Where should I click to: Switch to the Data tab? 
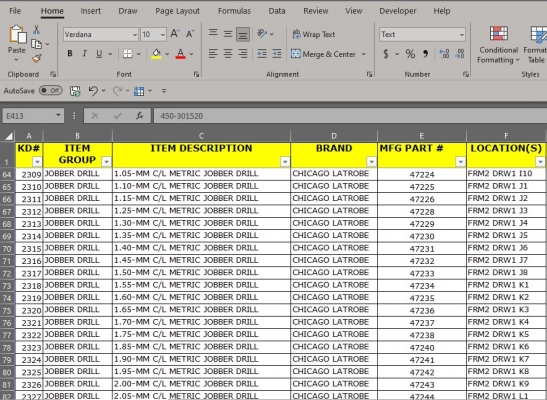point(277,11)
